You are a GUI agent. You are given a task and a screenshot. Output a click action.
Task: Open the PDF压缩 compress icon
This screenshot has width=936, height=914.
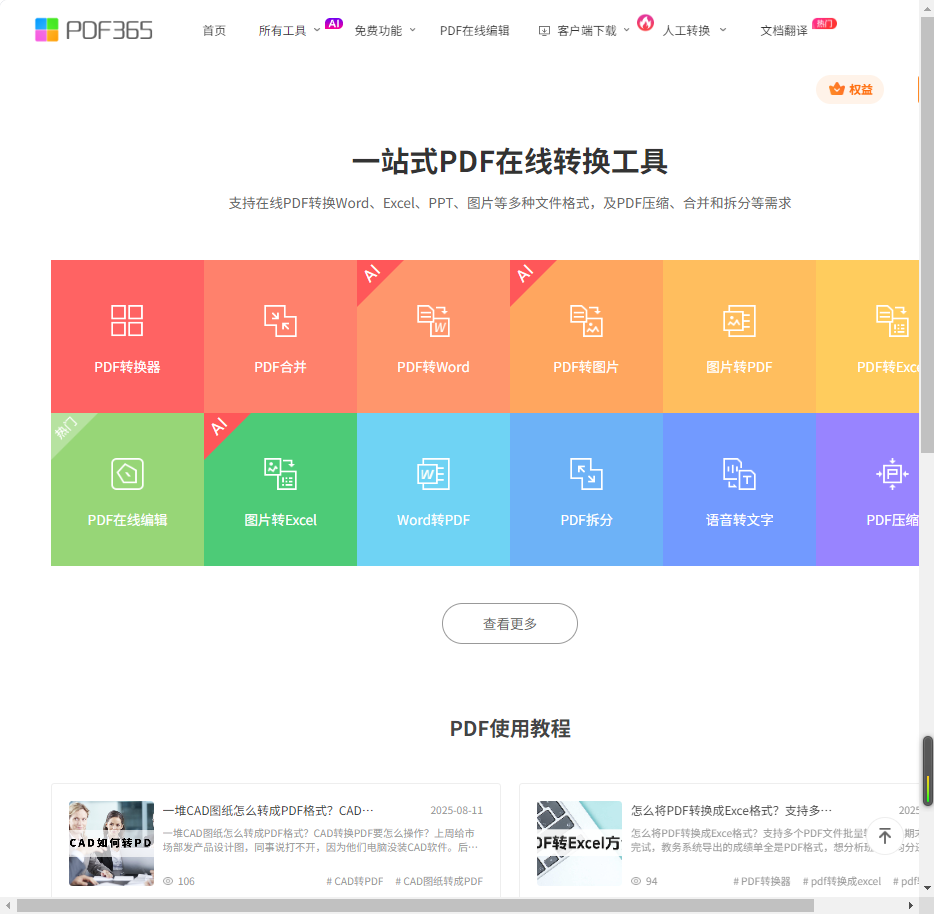pos(892,474)
